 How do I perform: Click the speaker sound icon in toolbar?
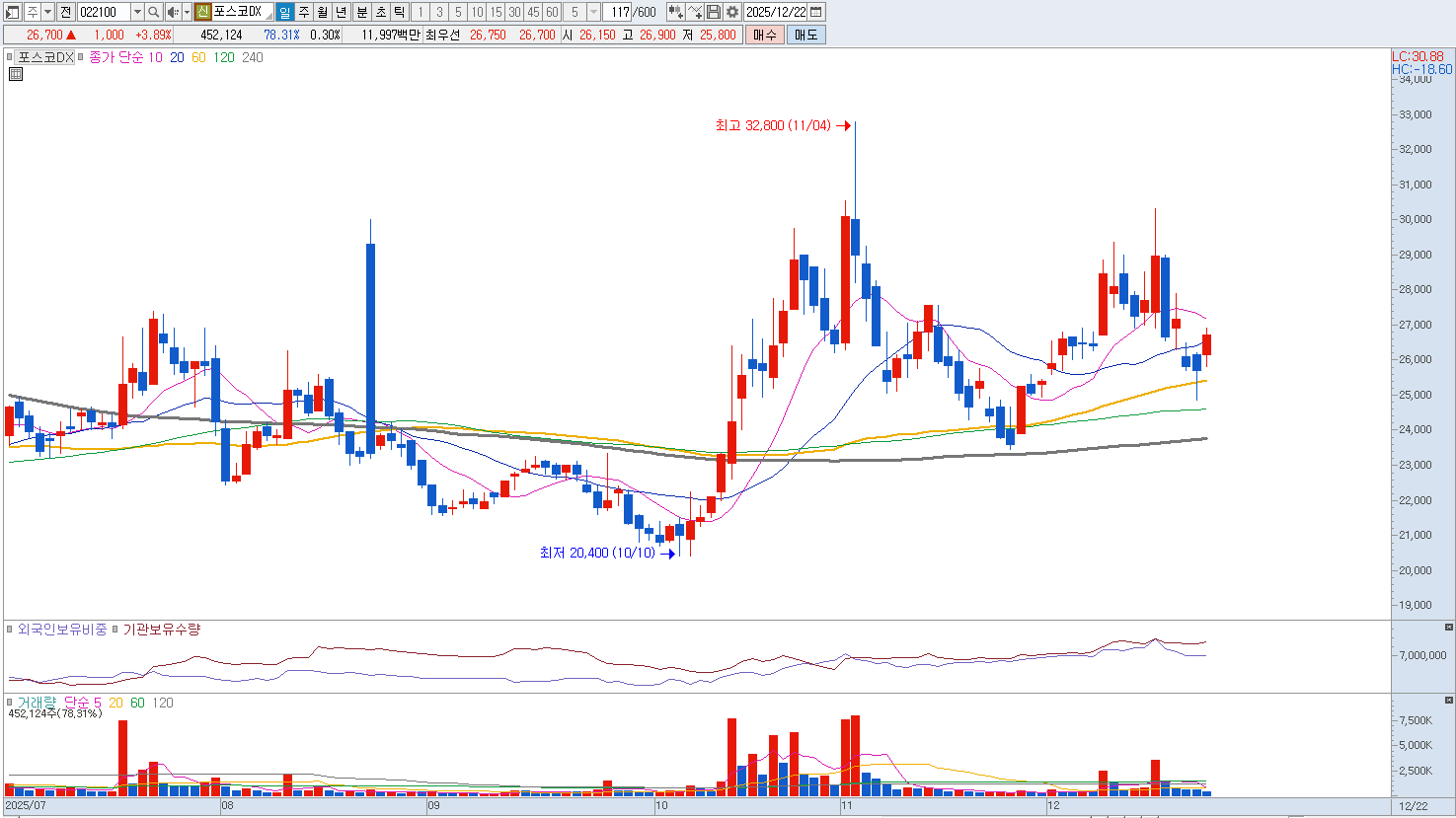tap(173, 12)
